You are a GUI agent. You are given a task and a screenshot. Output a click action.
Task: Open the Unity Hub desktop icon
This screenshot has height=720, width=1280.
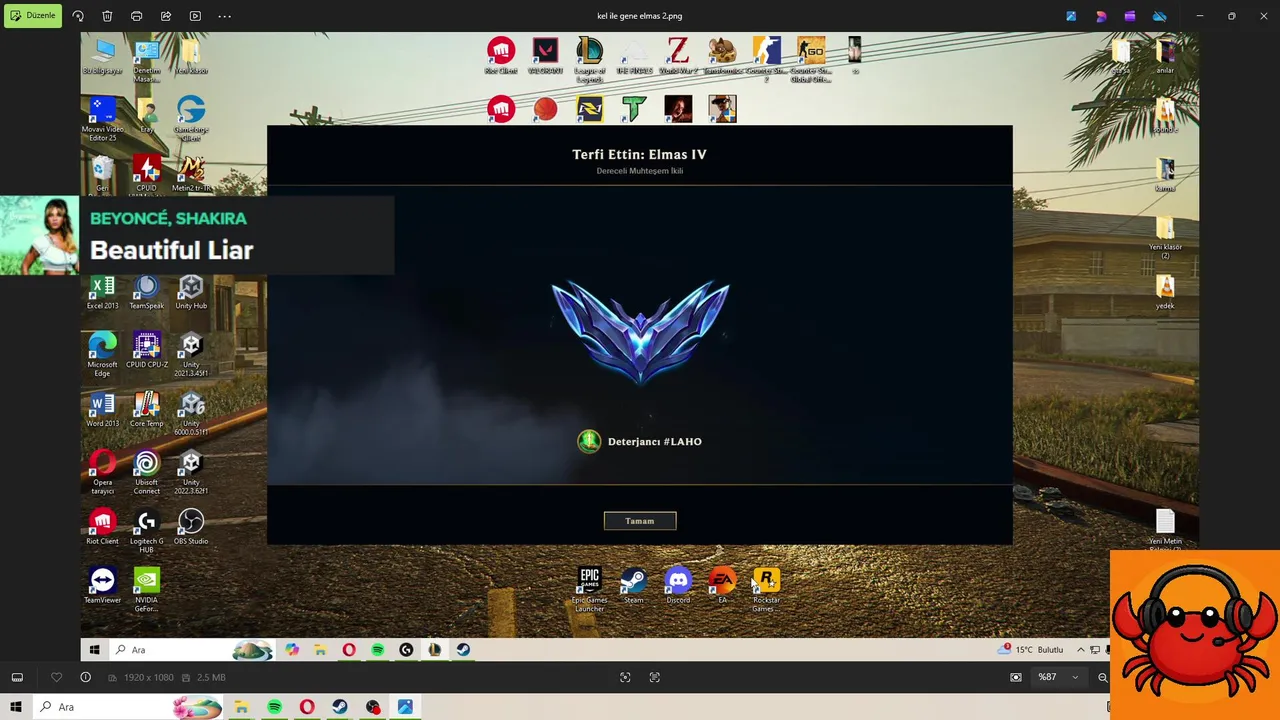point(190,293)
